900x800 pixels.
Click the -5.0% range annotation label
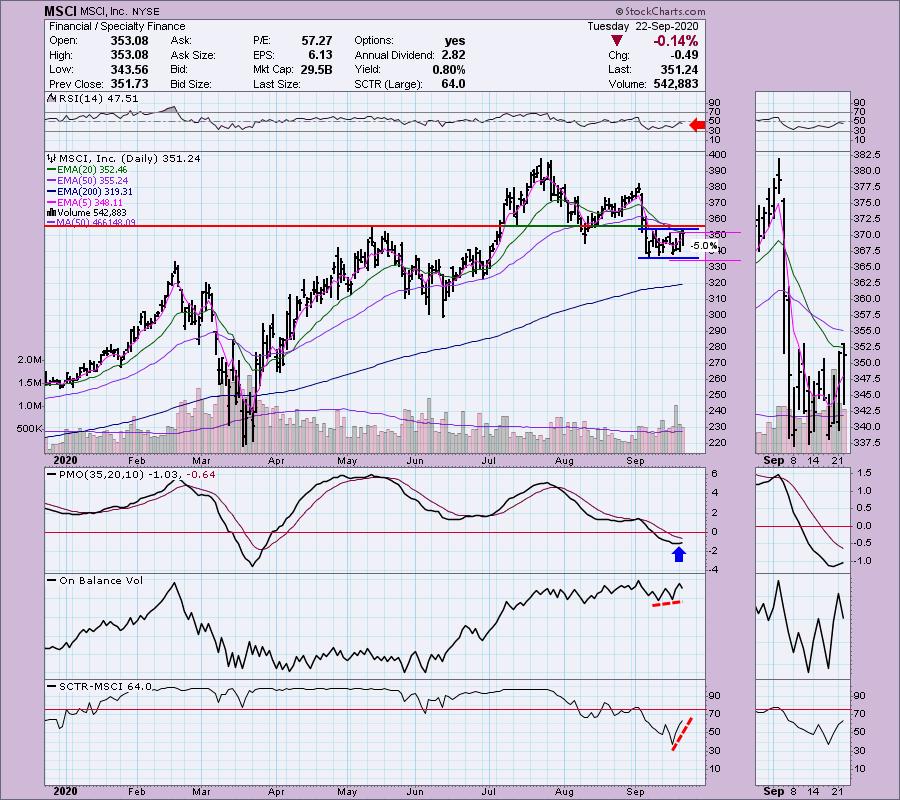coord(703,246)
